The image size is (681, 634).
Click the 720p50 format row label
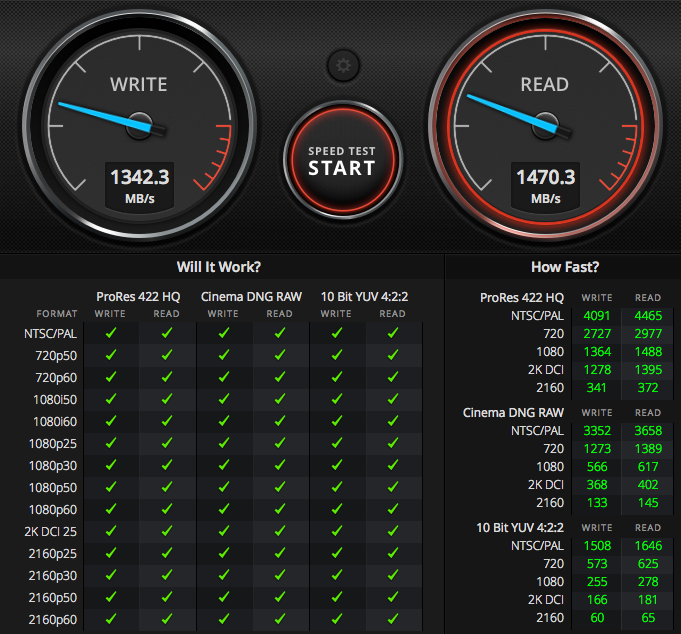[x=56, y=356]
